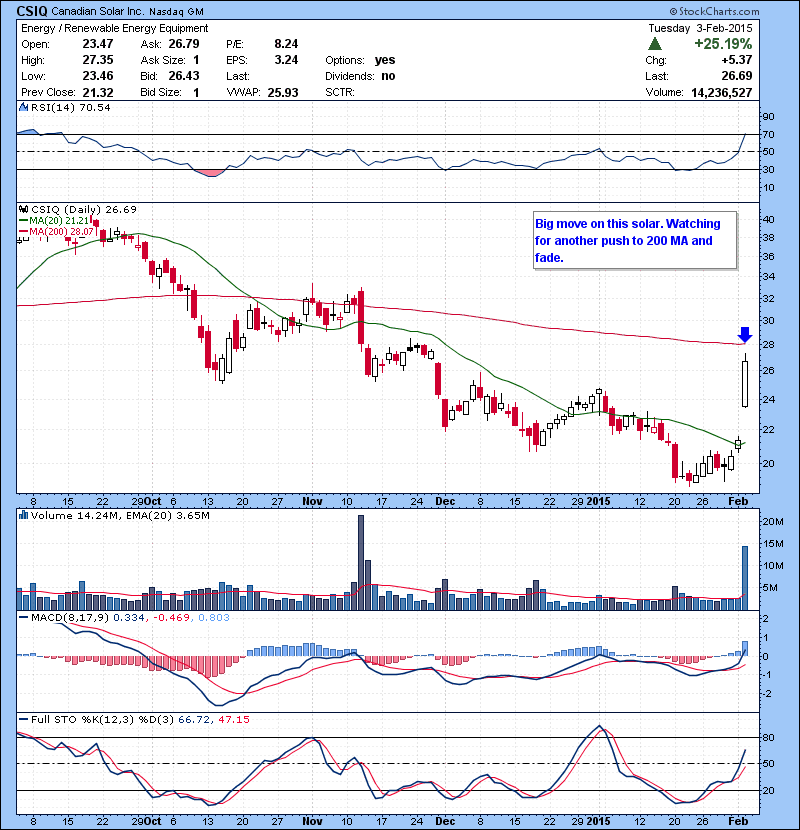Select the MA(200) 28.07 legend entry
Image resolution: width=800 pixels, height=830 pixels.
56,232
